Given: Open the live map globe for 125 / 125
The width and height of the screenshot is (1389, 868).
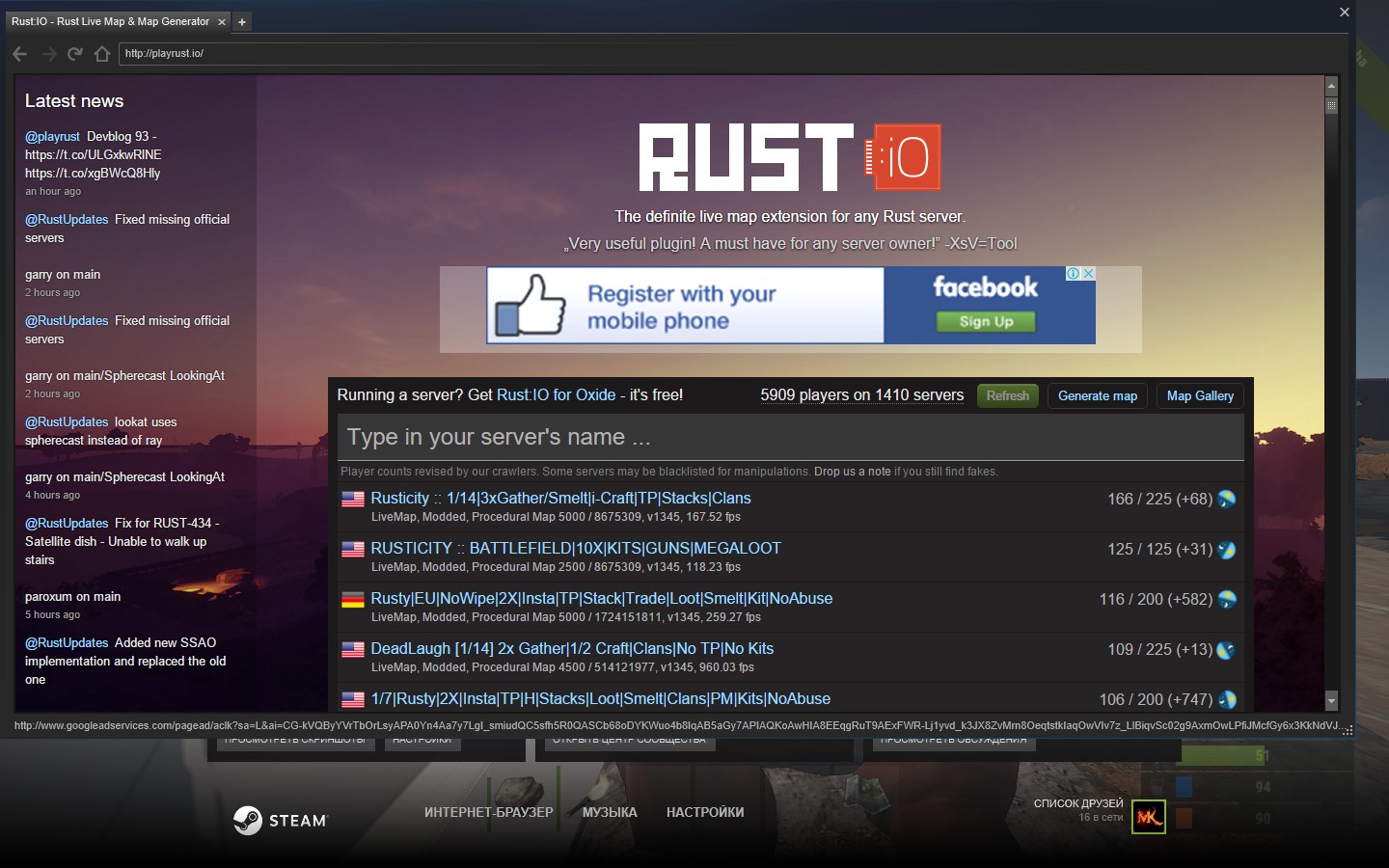Looking at the screenshot, I should click(x=1227, y=549).
